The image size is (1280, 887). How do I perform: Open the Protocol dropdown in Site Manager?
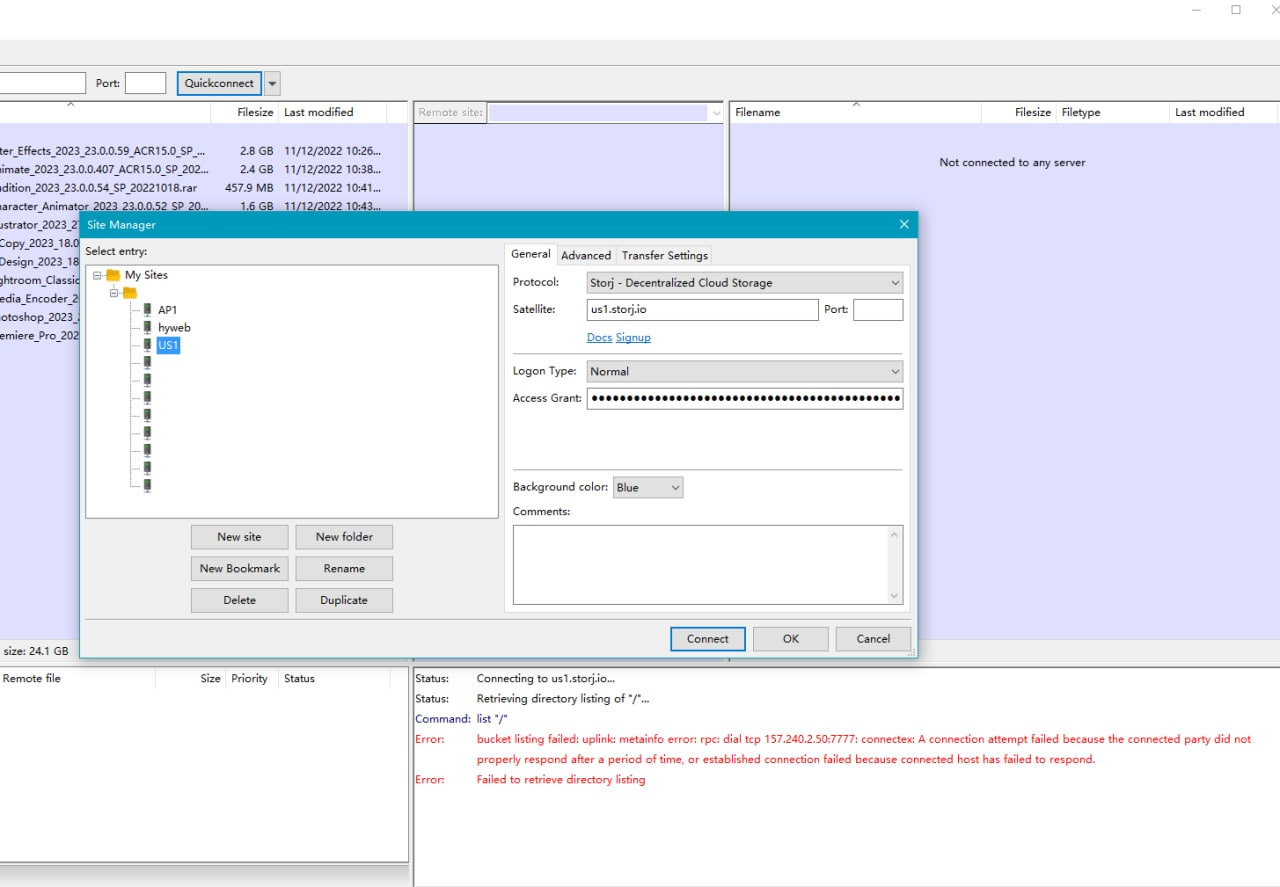click(745, 283)
